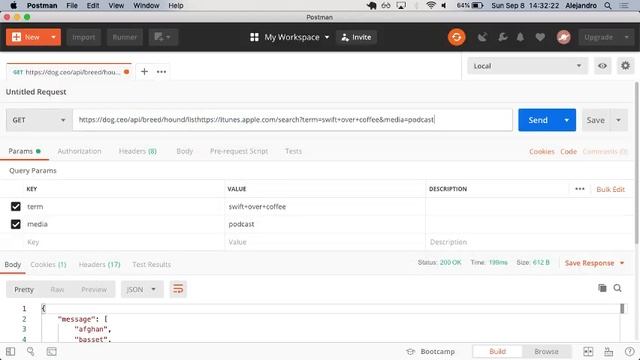
Task: Open macOS Spotlight search
Action: pos(608,5)
